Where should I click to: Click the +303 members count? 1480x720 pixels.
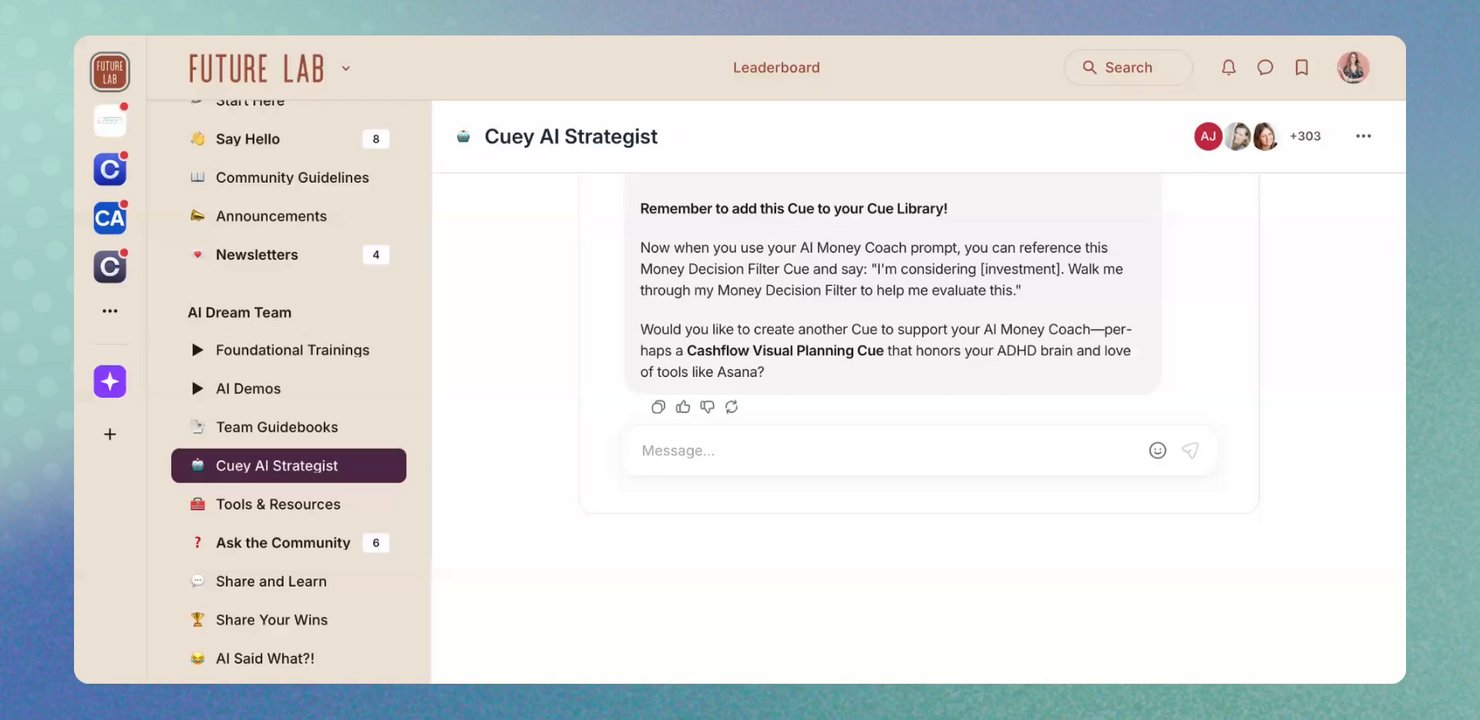click(1305, 136)
